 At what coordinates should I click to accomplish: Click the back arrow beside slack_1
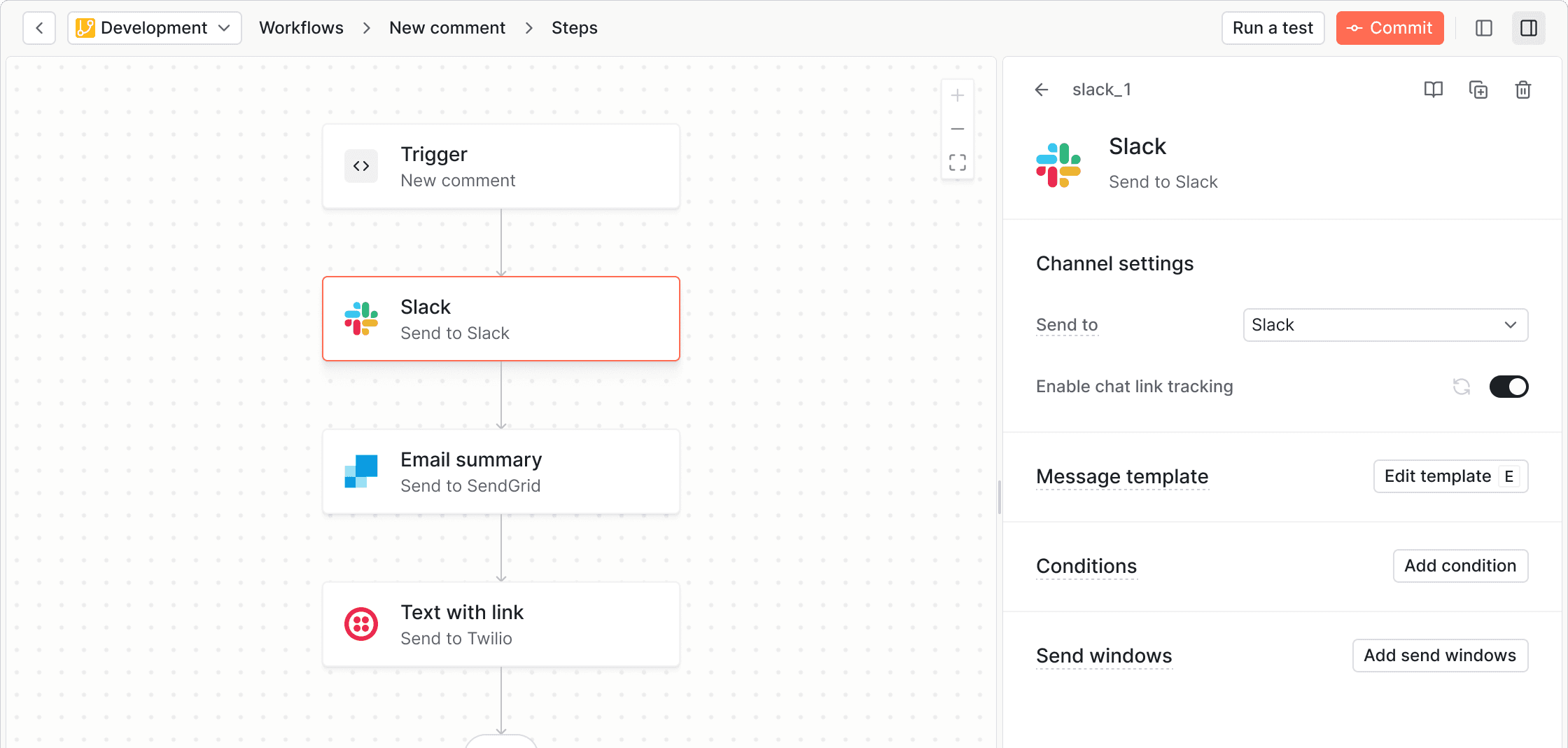click(1042, 90)
